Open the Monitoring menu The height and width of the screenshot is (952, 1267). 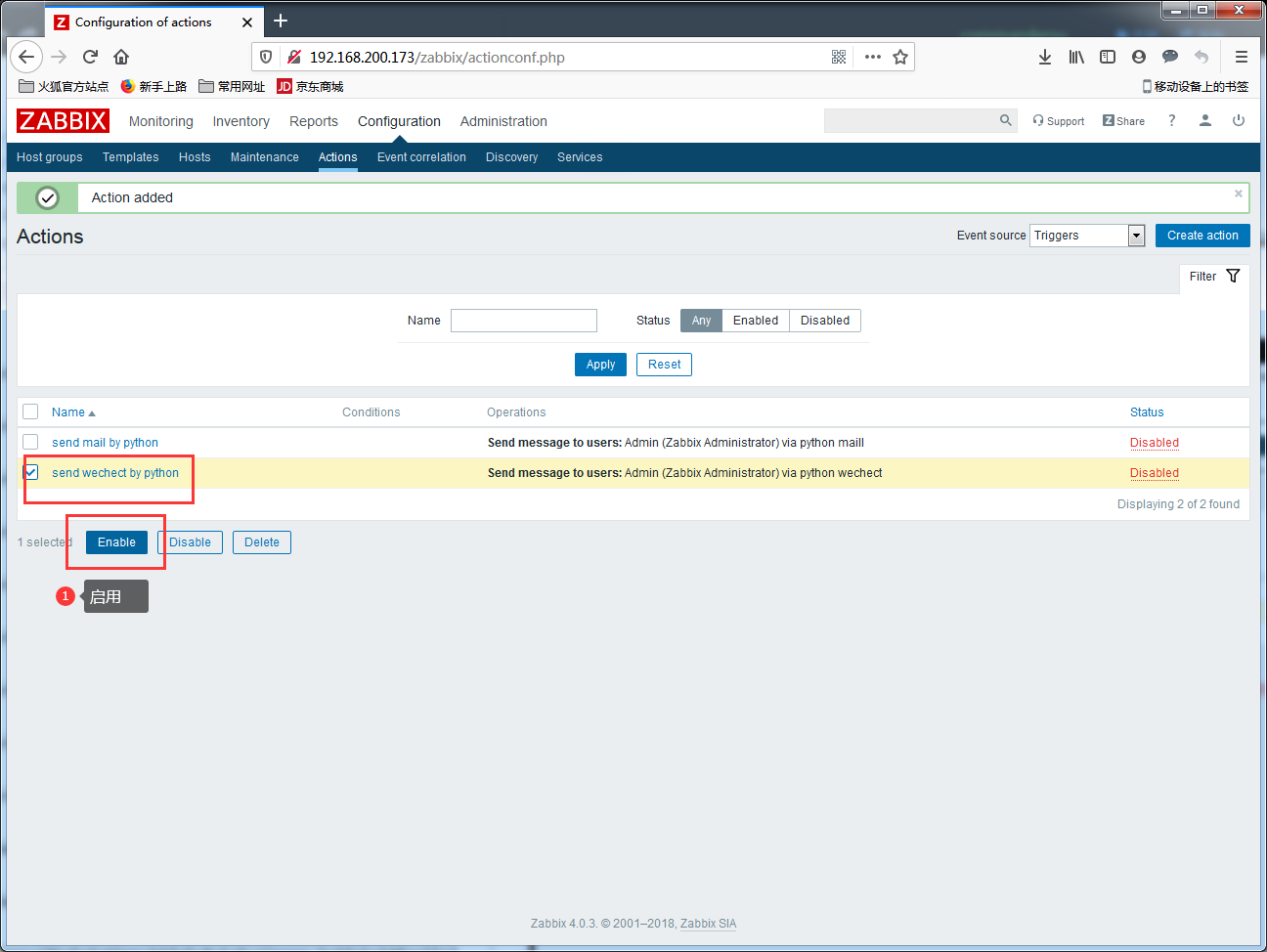[161, 121]
